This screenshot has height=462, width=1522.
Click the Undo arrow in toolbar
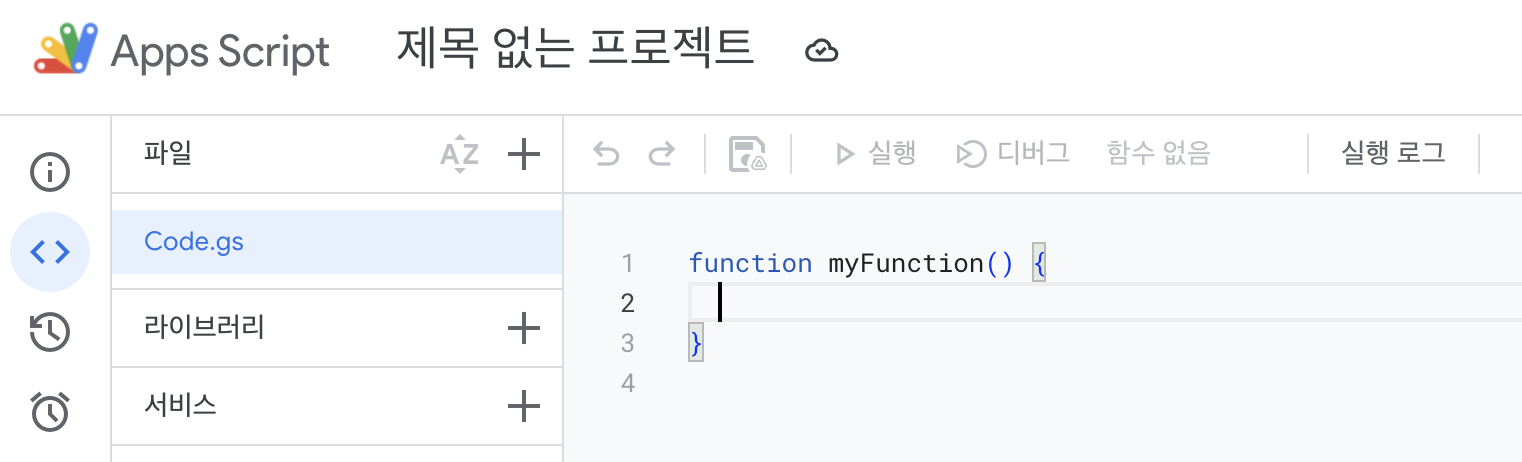606,154
